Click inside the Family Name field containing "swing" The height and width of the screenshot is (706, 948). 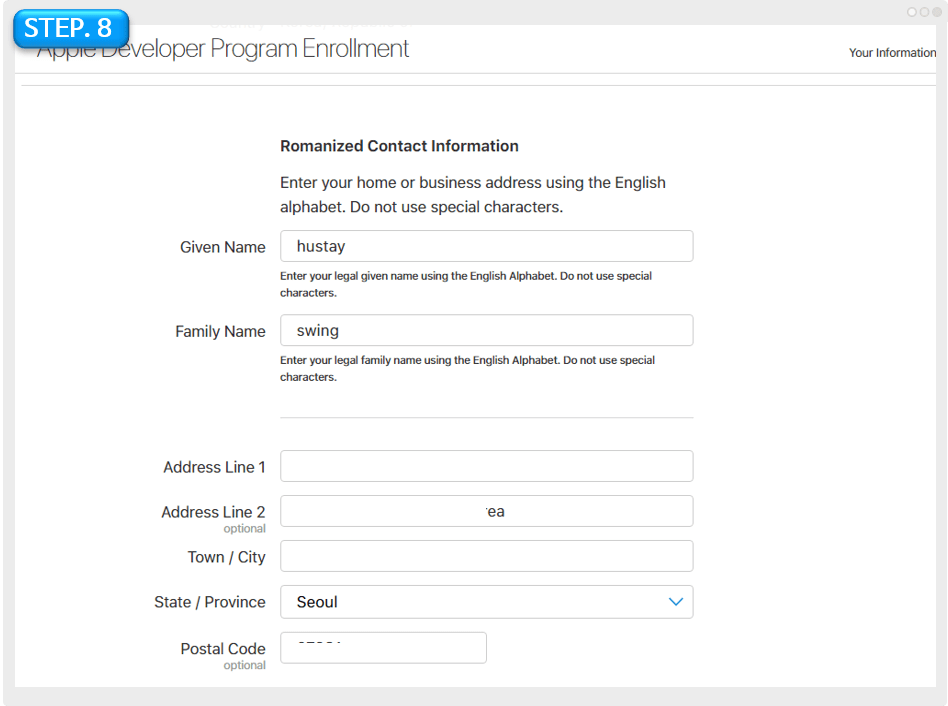click(x=486, y=330)
